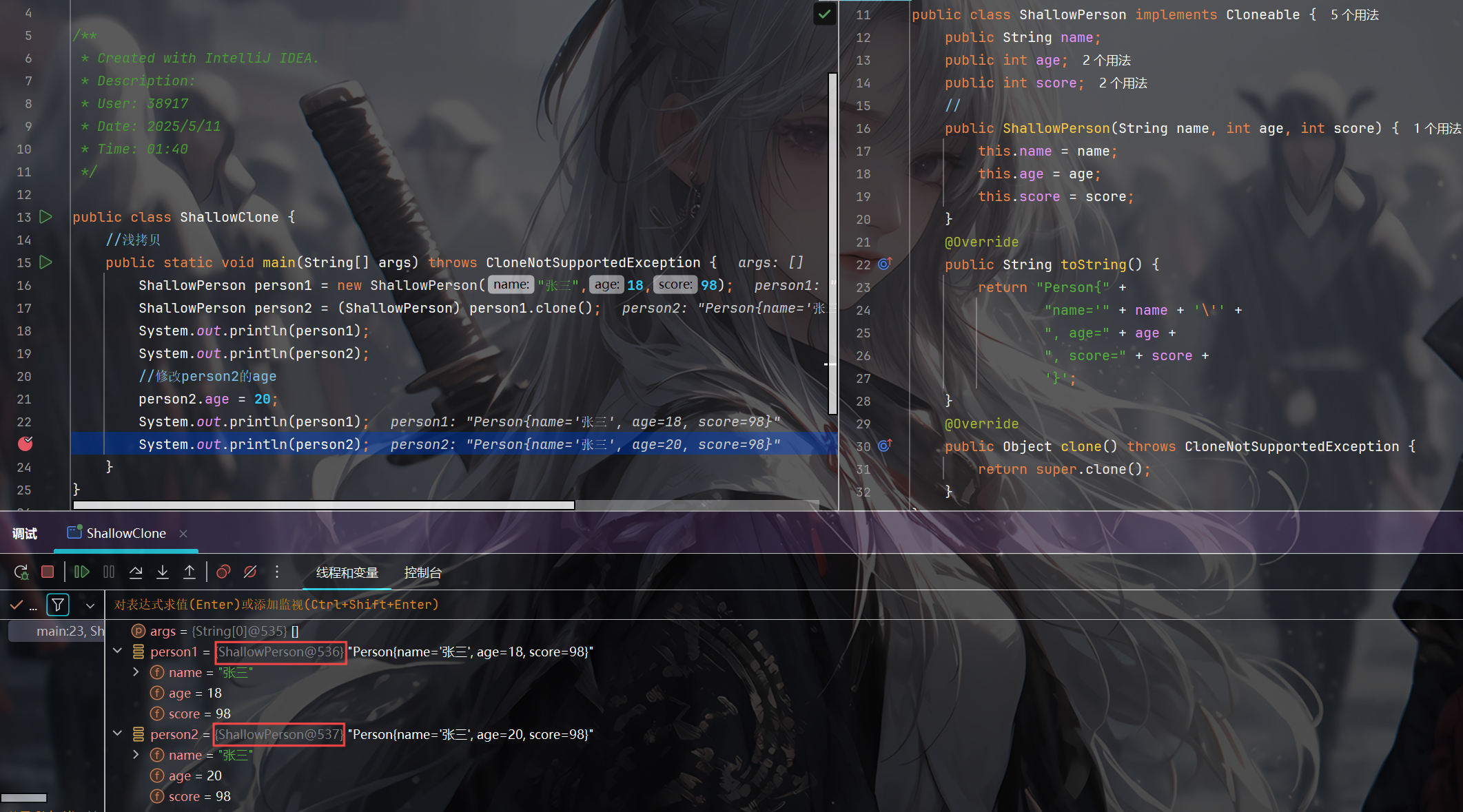Click the Step Out icon
The height and width of the screenshot is (812, 1463).
click(189, 572)
